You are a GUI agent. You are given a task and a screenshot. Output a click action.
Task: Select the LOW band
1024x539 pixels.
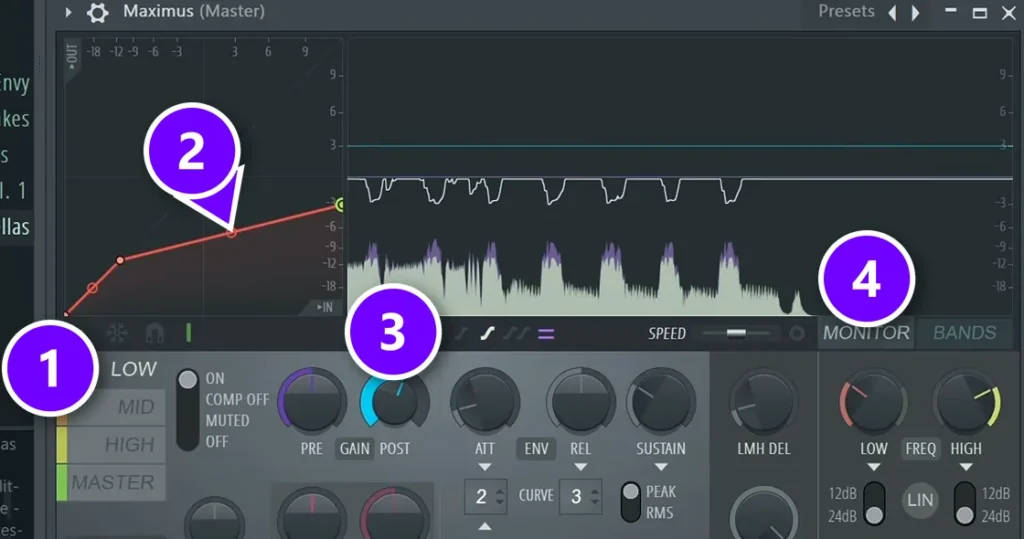point(133,369)
